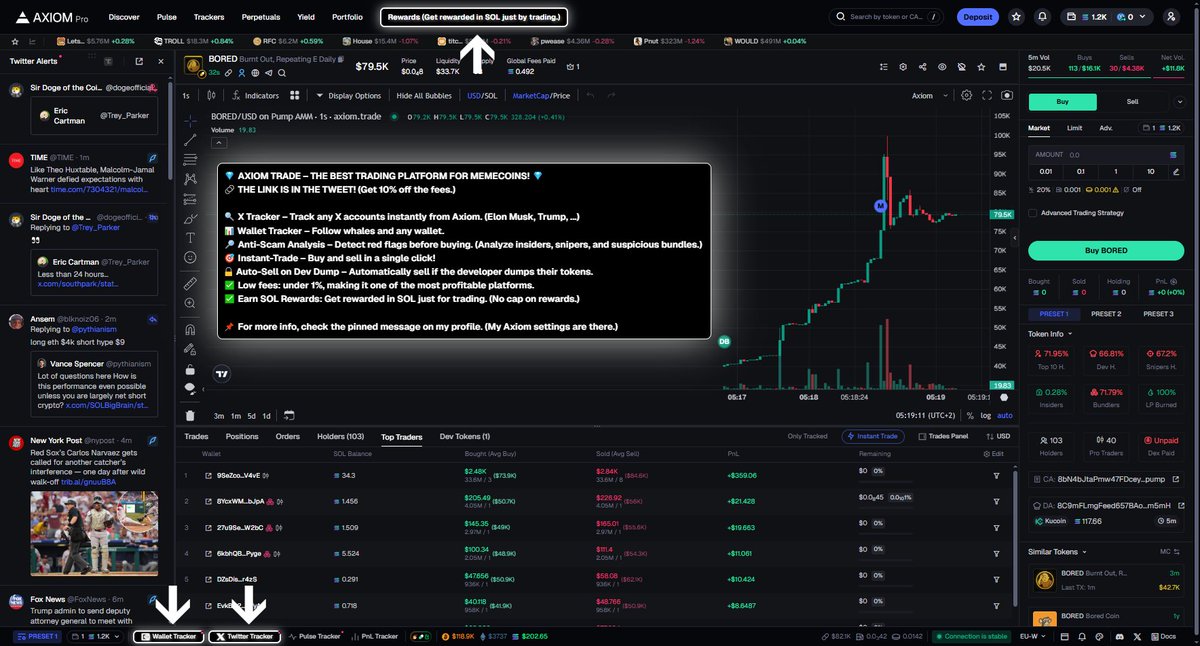The image size is (1200, 646).
Task: Open the Twitter Tracker
Action: click(244, 636)
